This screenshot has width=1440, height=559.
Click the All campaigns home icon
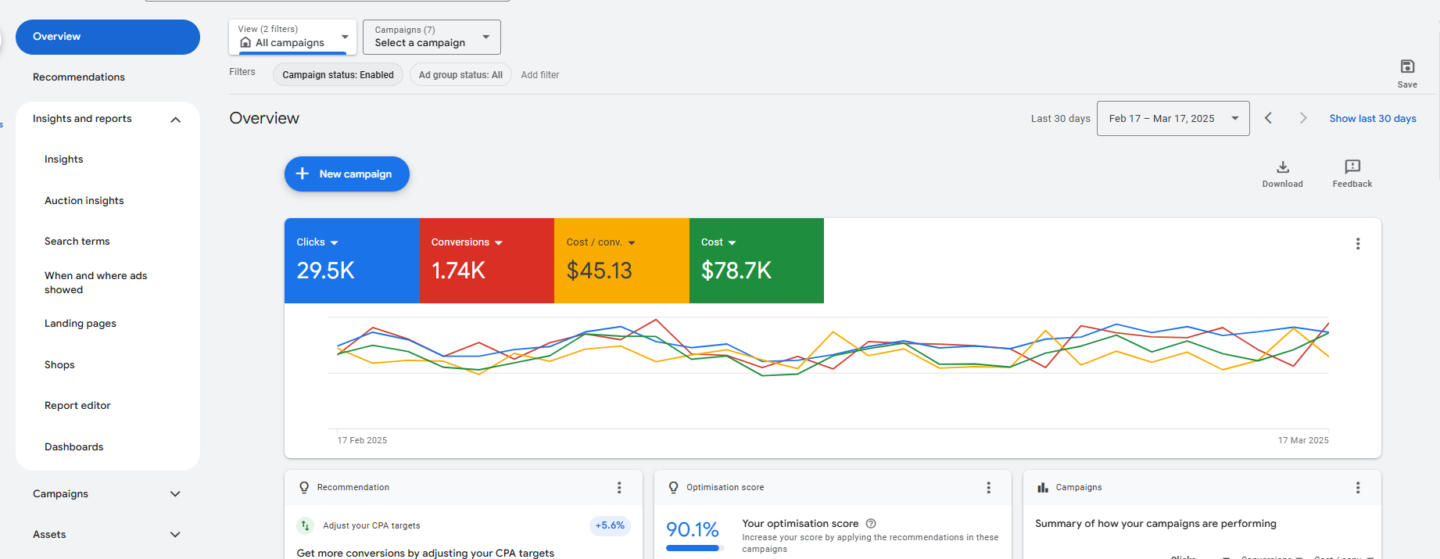click(246, 43)
